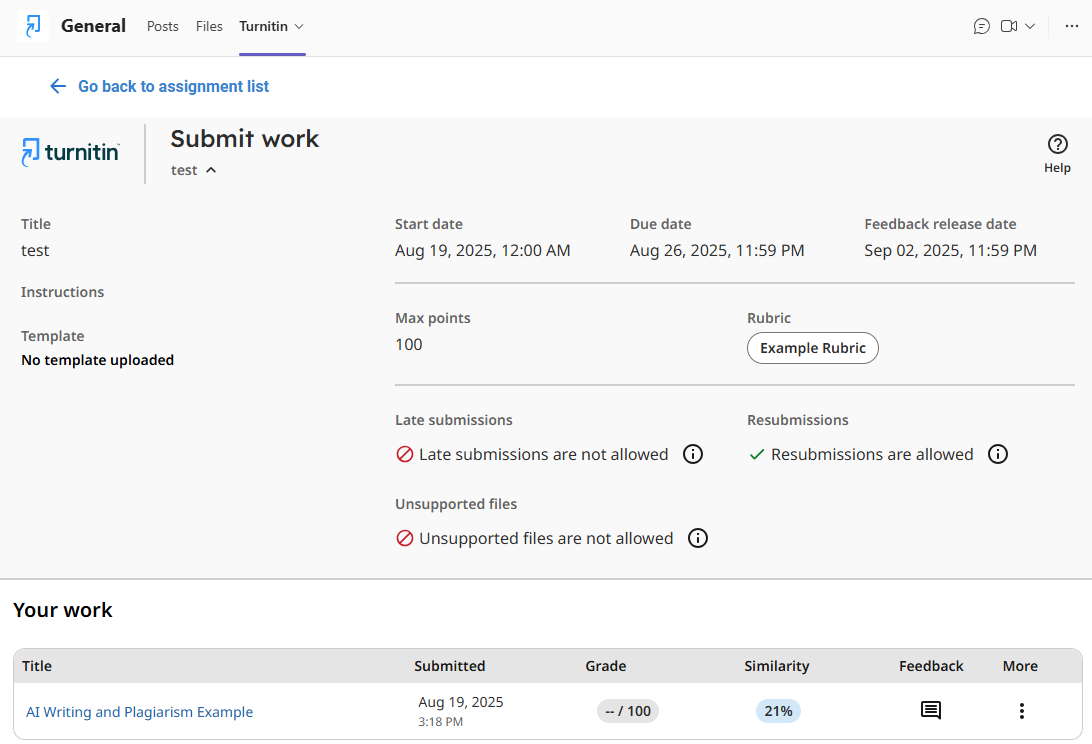Screen dimensions: 1092x744
Task: Click the -- / 100 grade pill
Action: 627,711
